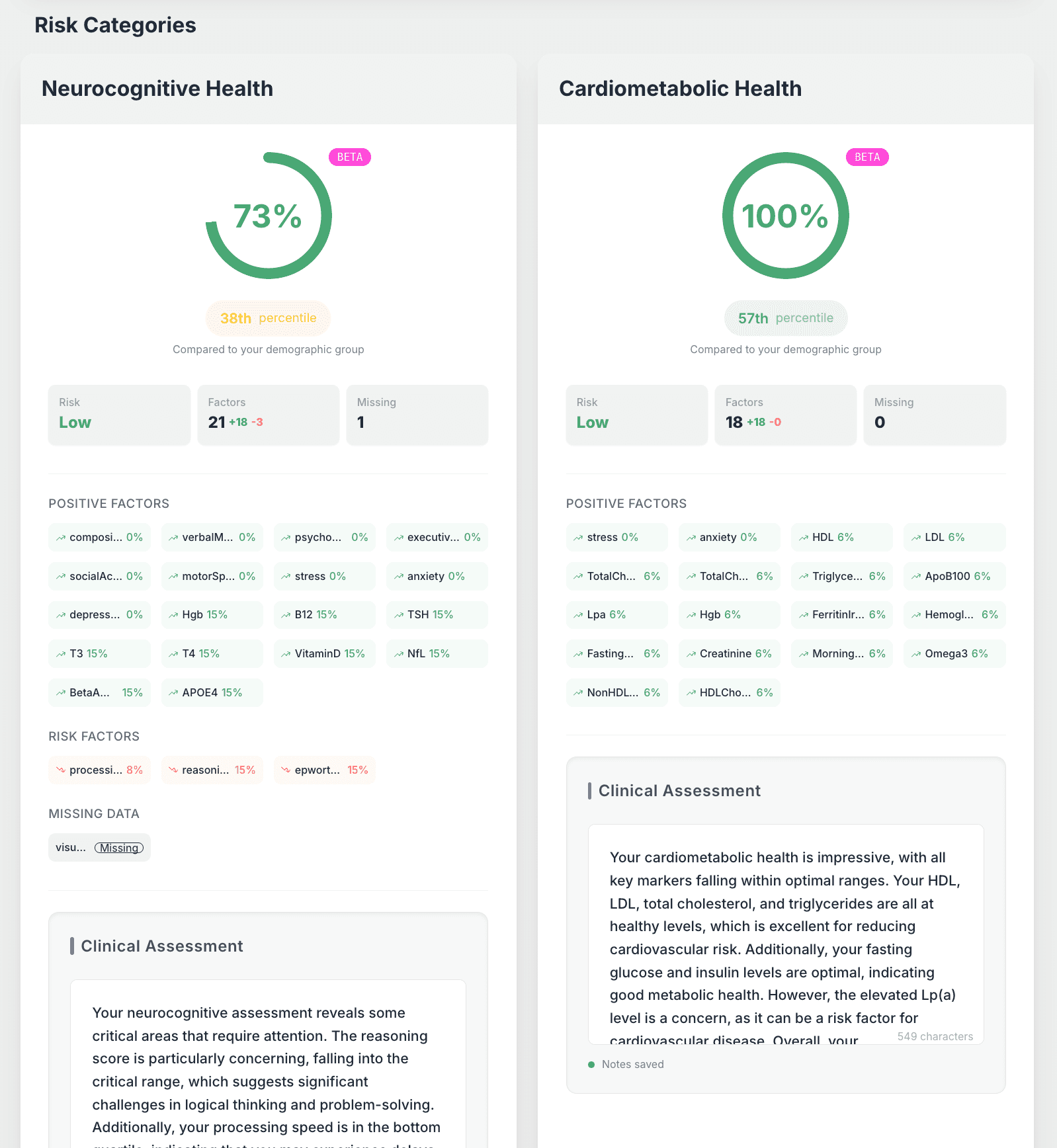Click the downtrend icon on the epworth risk factor
The width and height of the screenshot is (1057, 1148).
point(286,770)
